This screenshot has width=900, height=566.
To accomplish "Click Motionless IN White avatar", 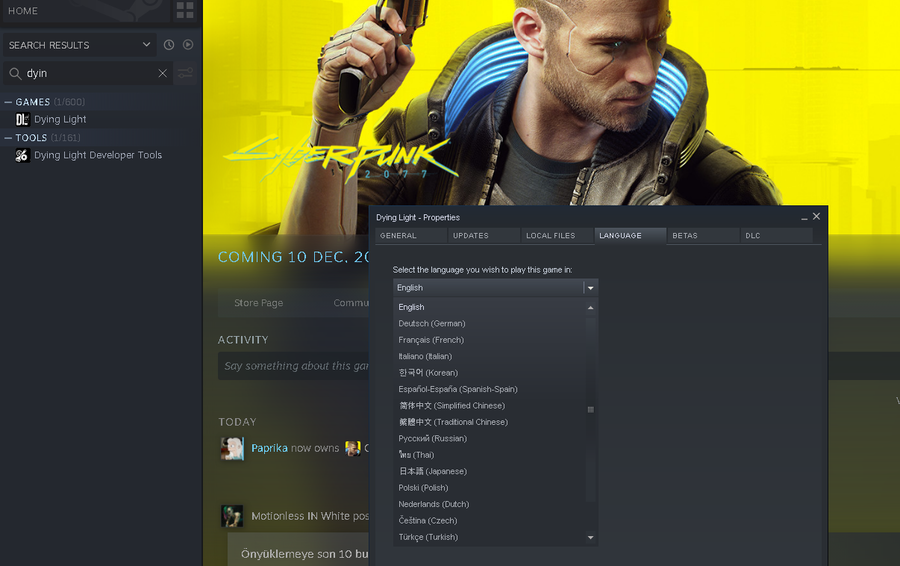I will point(232,515).
